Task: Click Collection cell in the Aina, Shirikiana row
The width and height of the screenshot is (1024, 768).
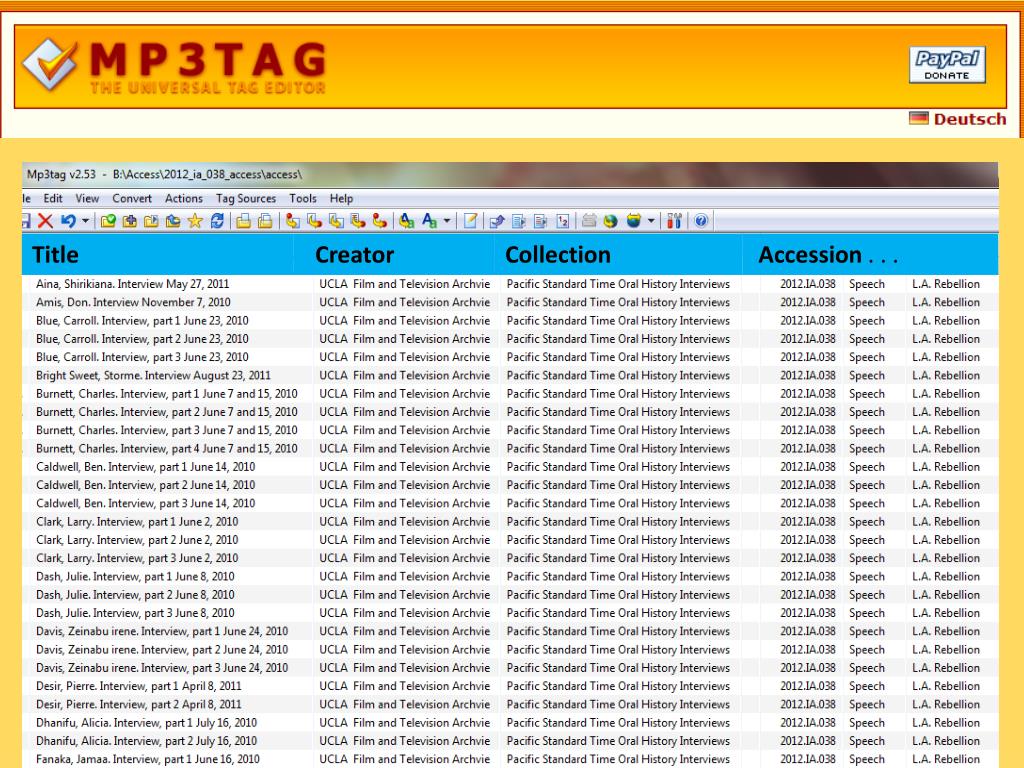Action: click(618, 284)
